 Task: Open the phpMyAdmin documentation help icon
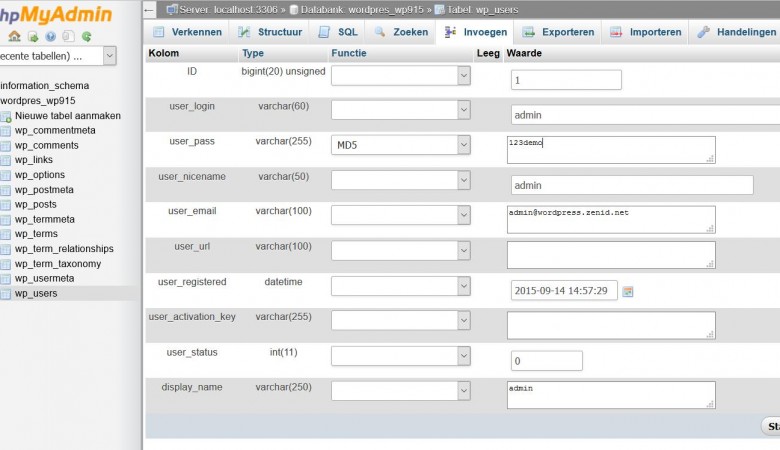tap(50, 36)
